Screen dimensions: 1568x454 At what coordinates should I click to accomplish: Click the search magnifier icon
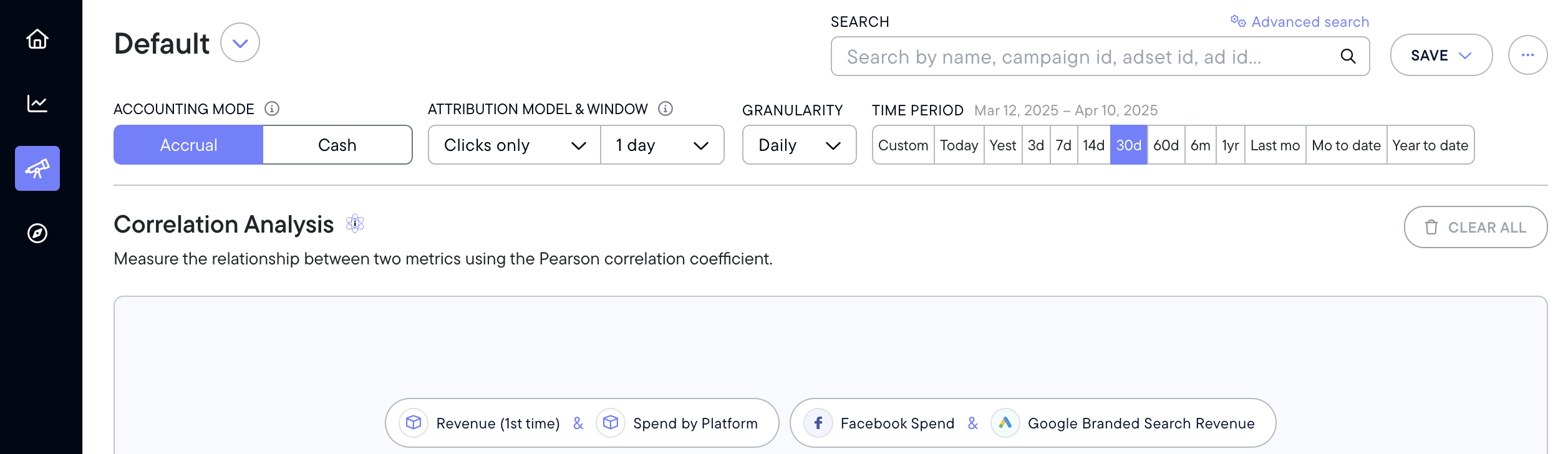[1348, 57]
